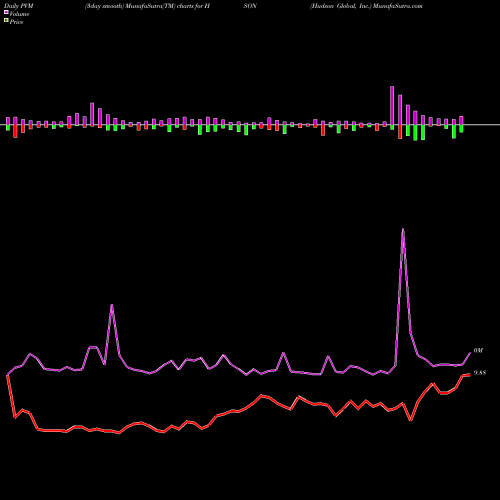Click the '9.88' price end label

[x=480, y=373]
